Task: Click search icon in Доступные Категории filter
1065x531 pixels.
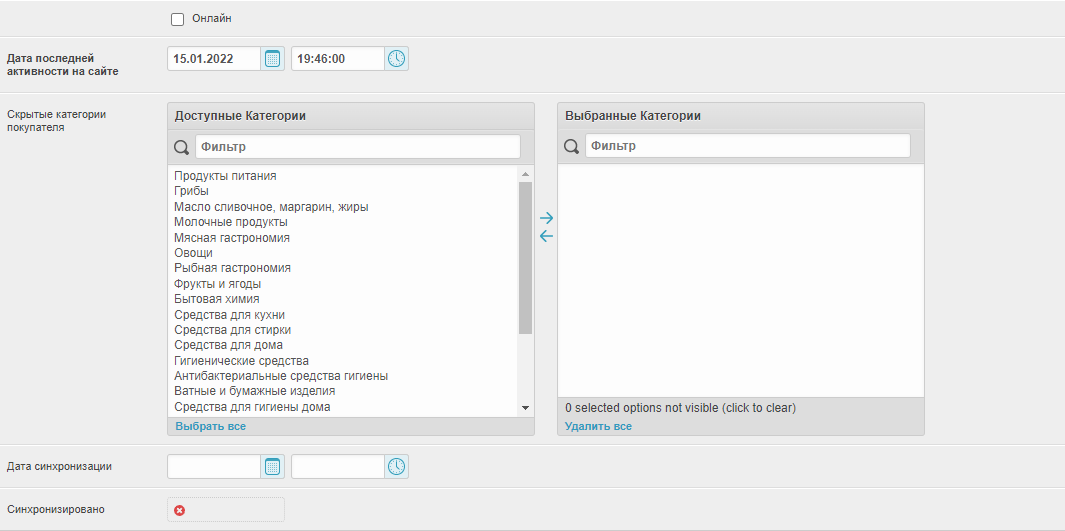Action: (x=182, y=147)
